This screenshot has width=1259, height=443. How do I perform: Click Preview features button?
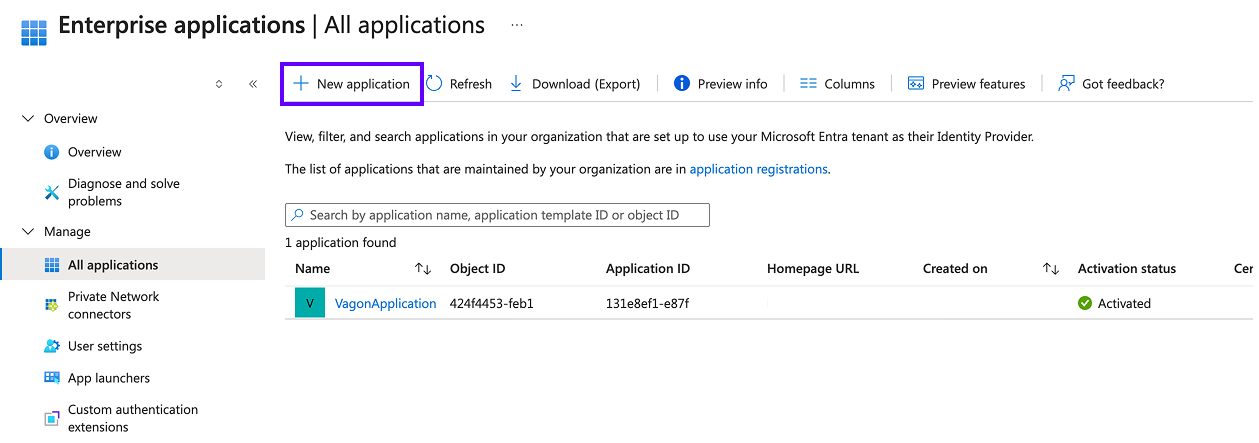(967, 84)
